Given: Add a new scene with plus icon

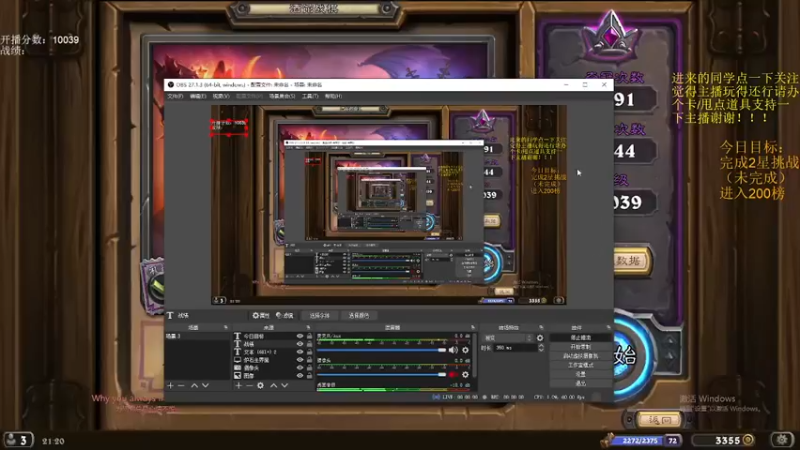Looking at the screenshot, I should pos(170,386).
